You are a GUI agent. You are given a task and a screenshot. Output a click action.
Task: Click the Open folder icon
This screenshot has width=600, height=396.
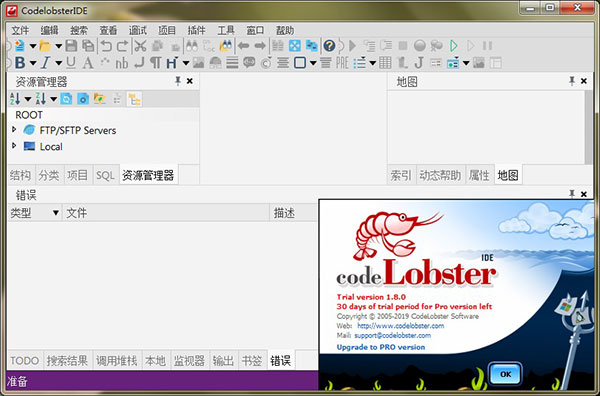(45, 46)
